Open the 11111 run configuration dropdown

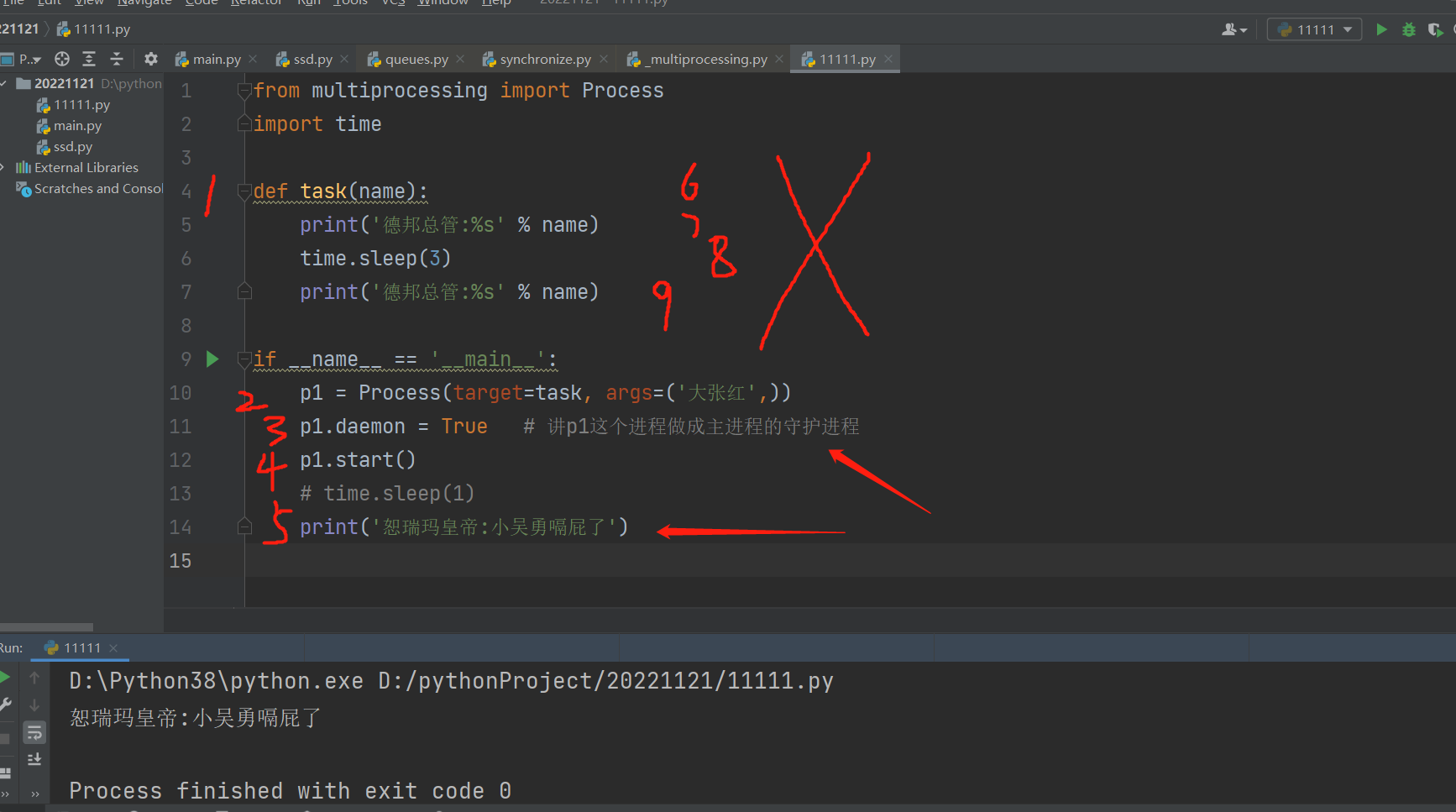(x=1314, y=29)
